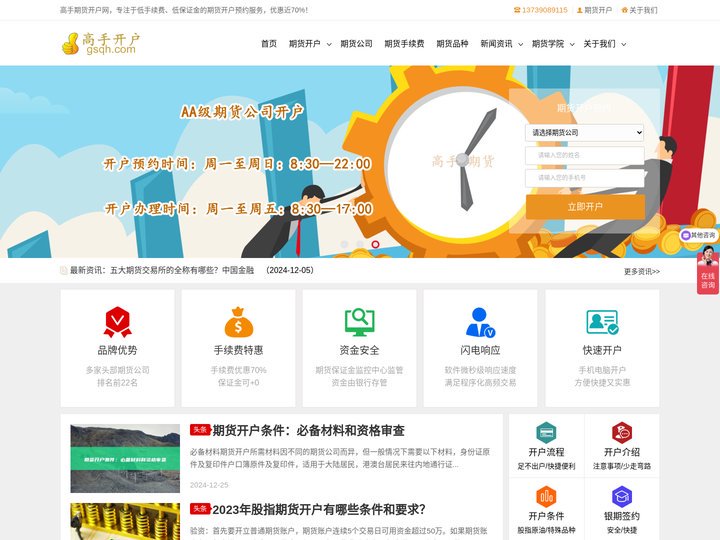Open the 新闻资讯 navigation item
Viewport: 720px width, 540px height.
[x=496, y=44]
